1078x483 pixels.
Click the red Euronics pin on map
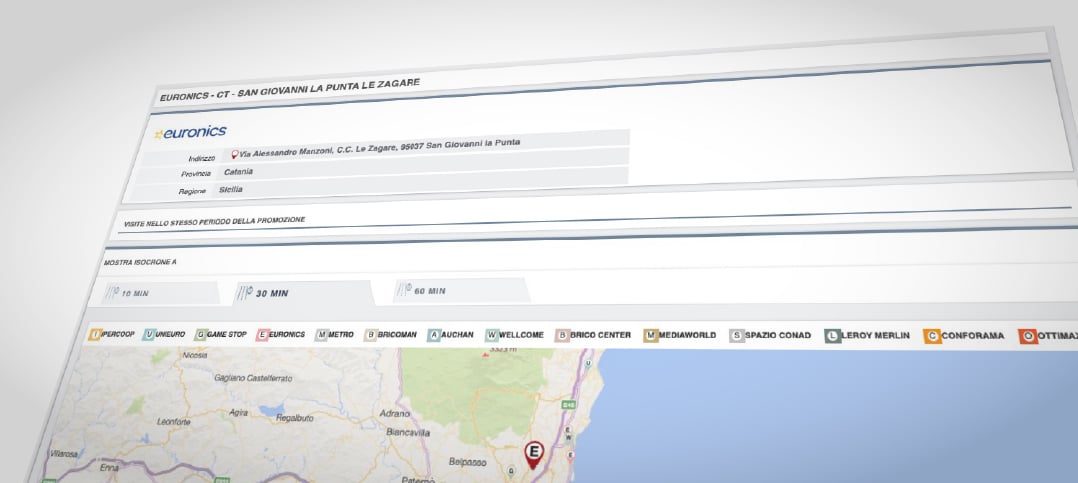click(534, 455)
